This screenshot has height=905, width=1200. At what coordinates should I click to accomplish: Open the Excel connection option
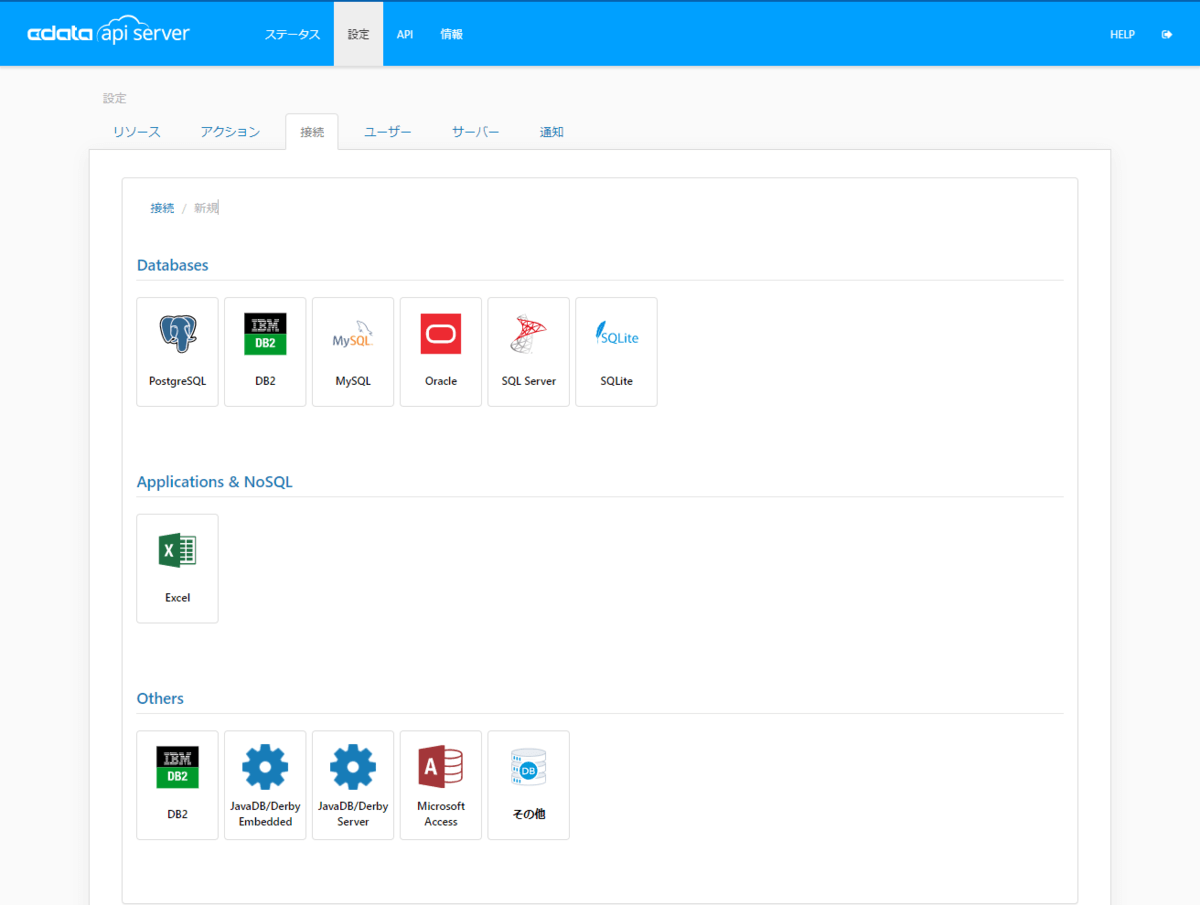pyautogui.click(x=177, y=568)
